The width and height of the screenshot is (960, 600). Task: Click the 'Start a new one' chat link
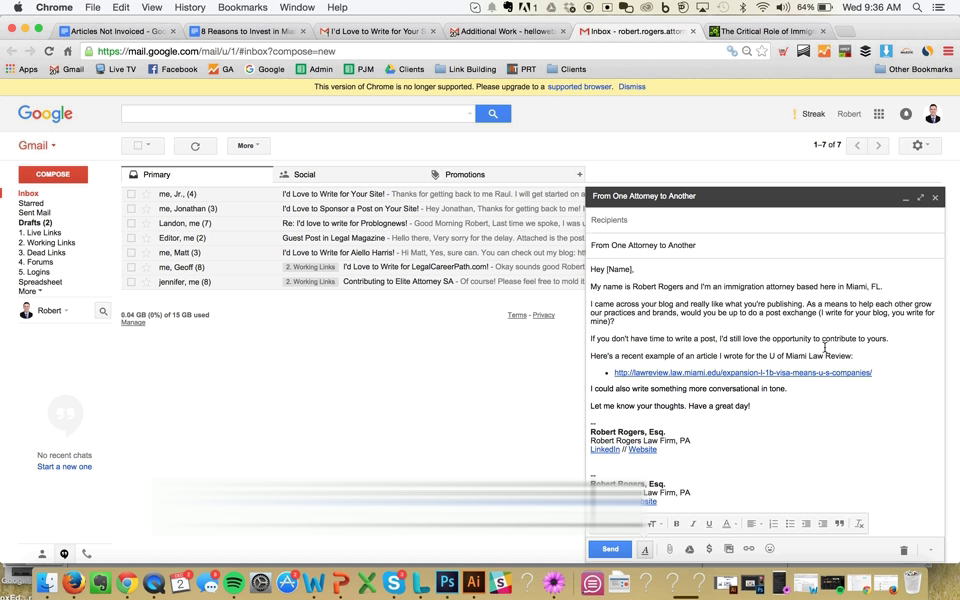[x=64, y=467]
